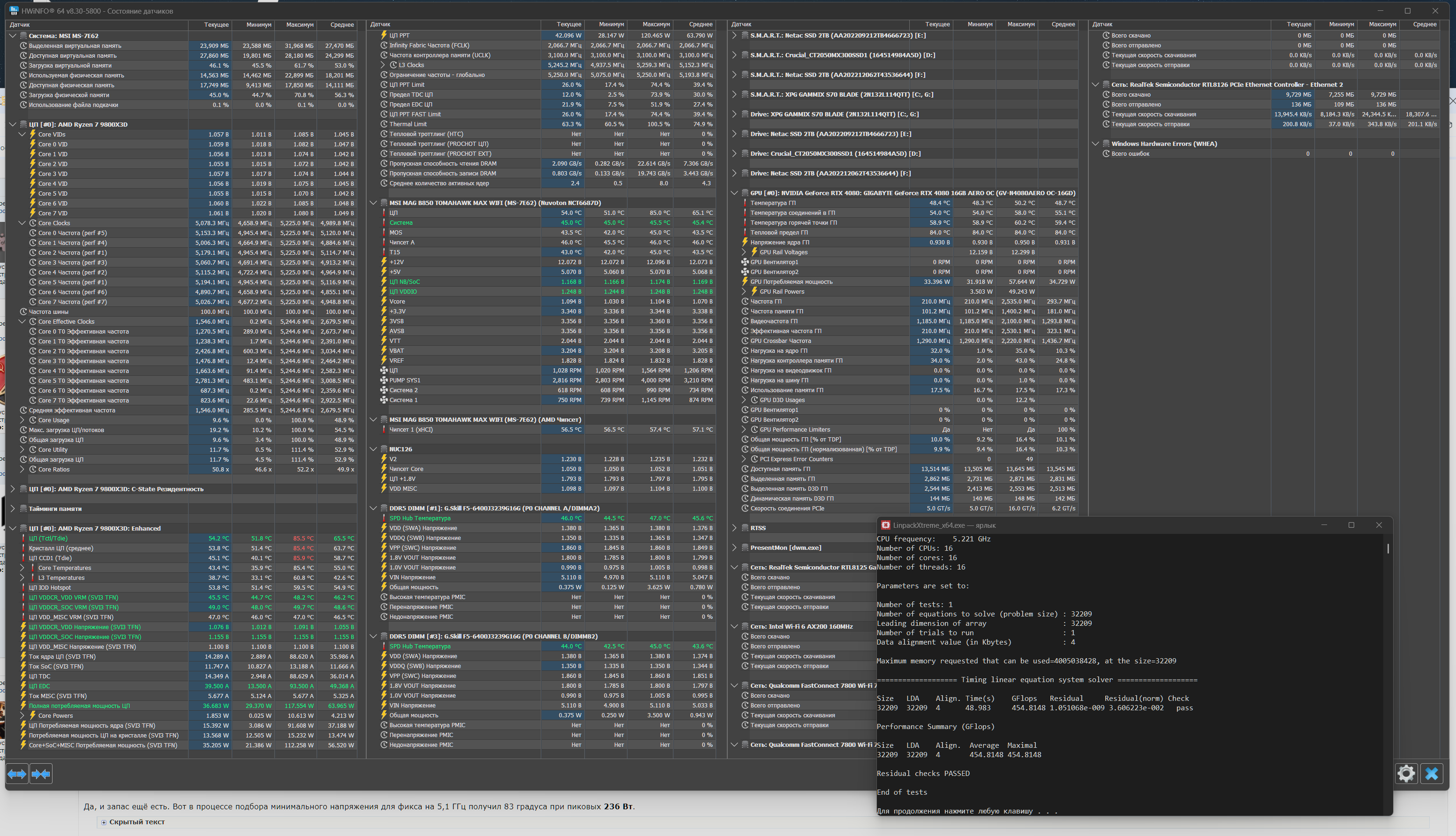Click the PUMP SYS1 fan icon
Viewport: 1456px width, 836px height.
pyautogui.click(x=384, y=380)
